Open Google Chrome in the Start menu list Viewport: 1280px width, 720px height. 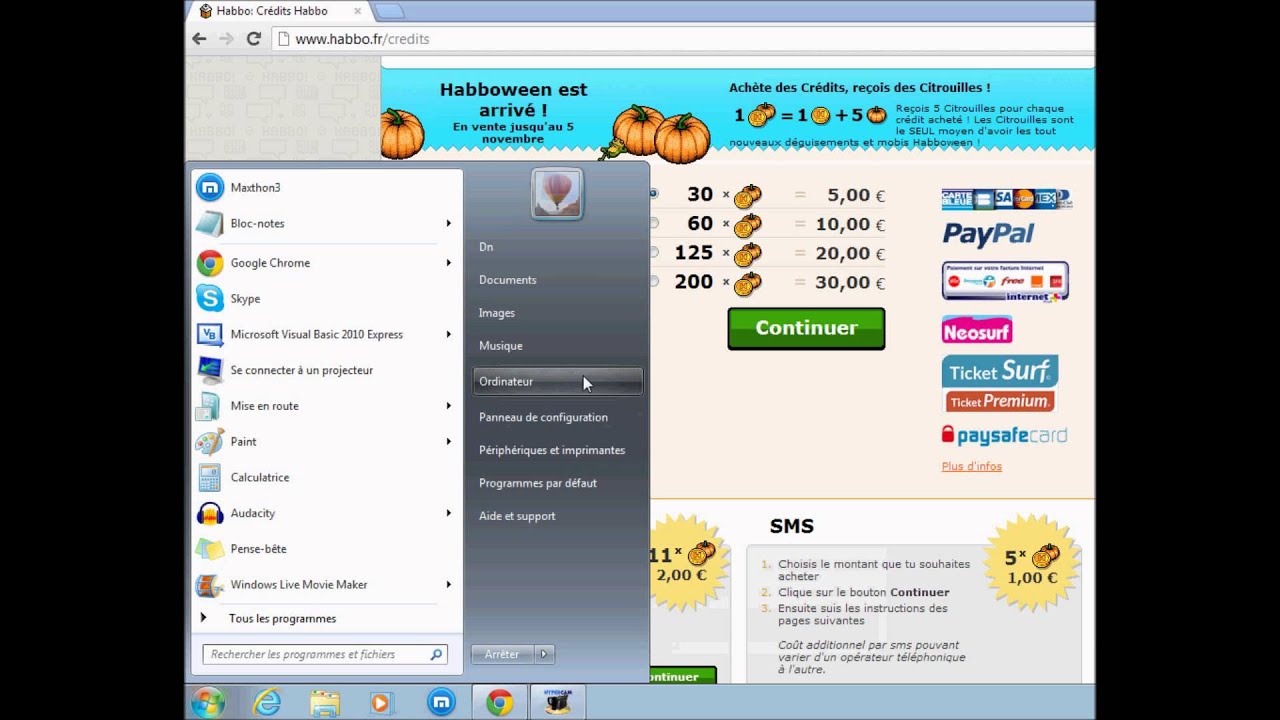click(x=325, y=263)
